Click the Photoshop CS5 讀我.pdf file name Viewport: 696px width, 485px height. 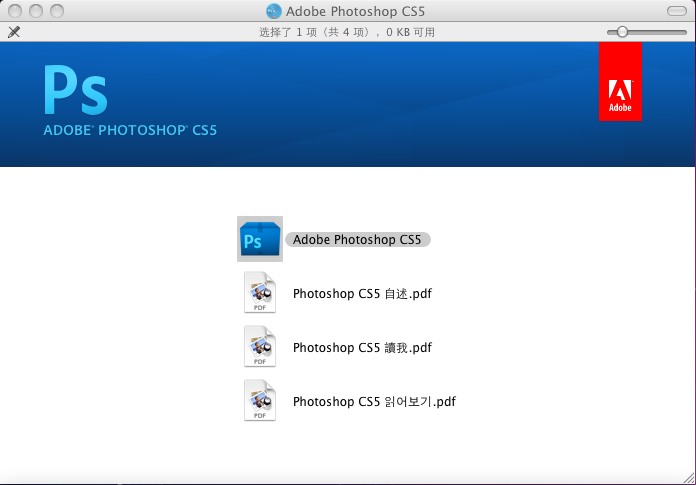click(x=362, y=347)
